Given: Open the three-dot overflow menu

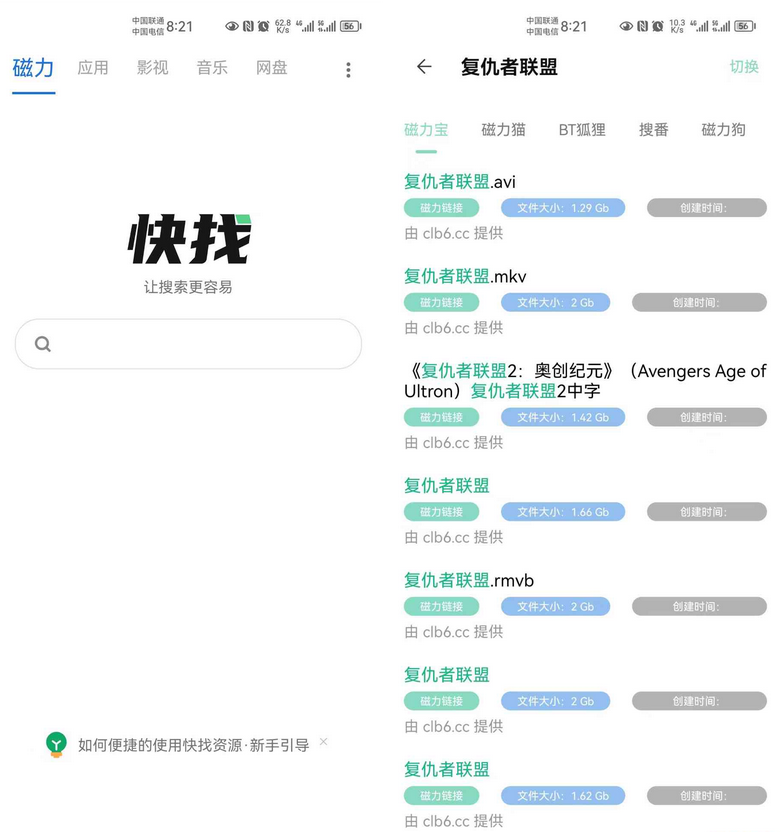Looking at the screenshot, I should tap(348, 69).
